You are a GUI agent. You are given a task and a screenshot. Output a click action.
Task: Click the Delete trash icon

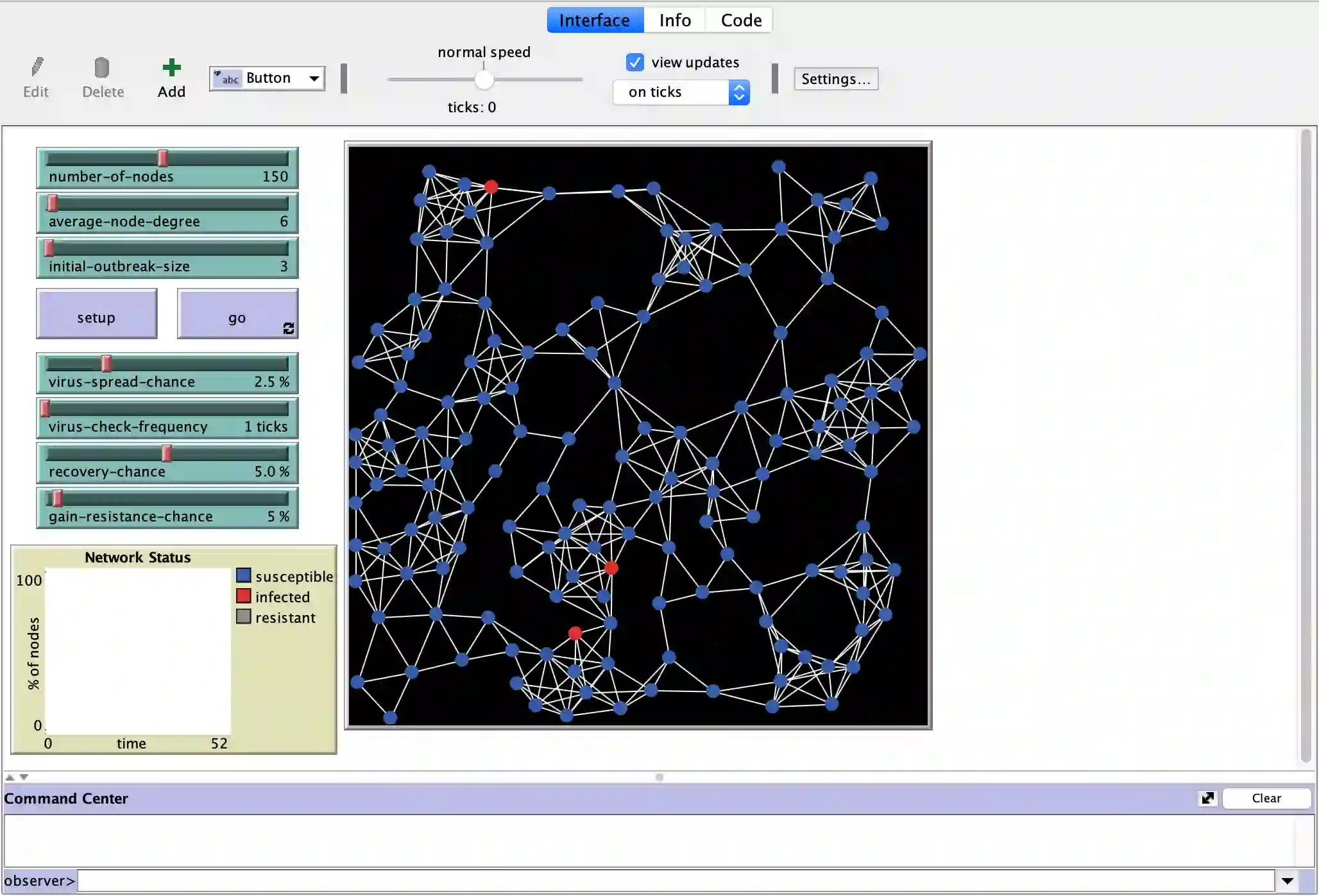click(x=101, y=67)
